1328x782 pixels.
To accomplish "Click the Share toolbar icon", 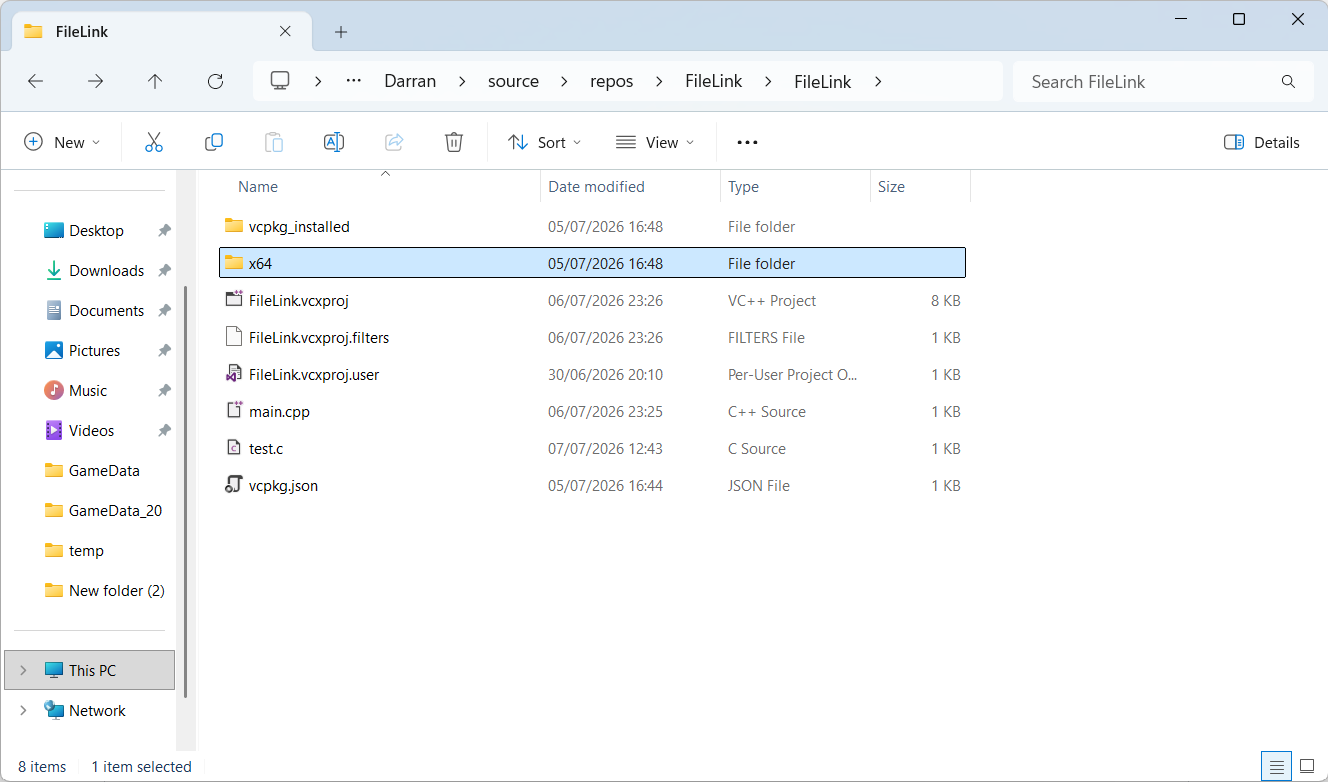I will (394, 142).
